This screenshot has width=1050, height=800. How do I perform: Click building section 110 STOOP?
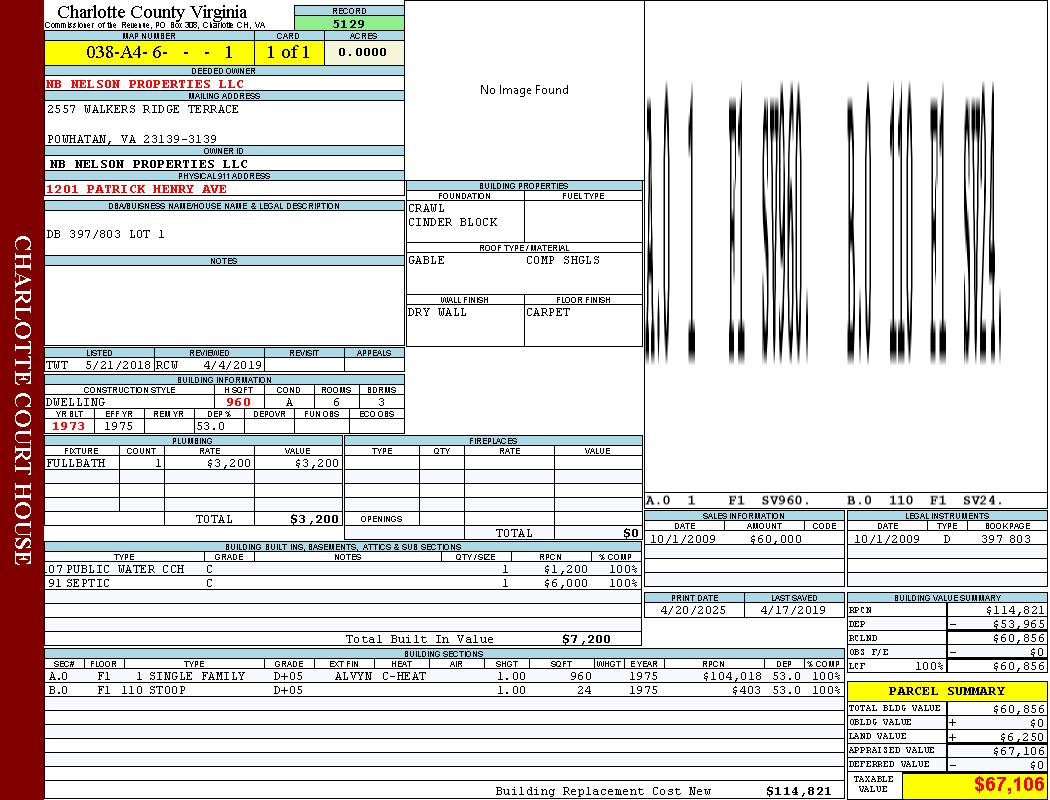coord(153,690)
